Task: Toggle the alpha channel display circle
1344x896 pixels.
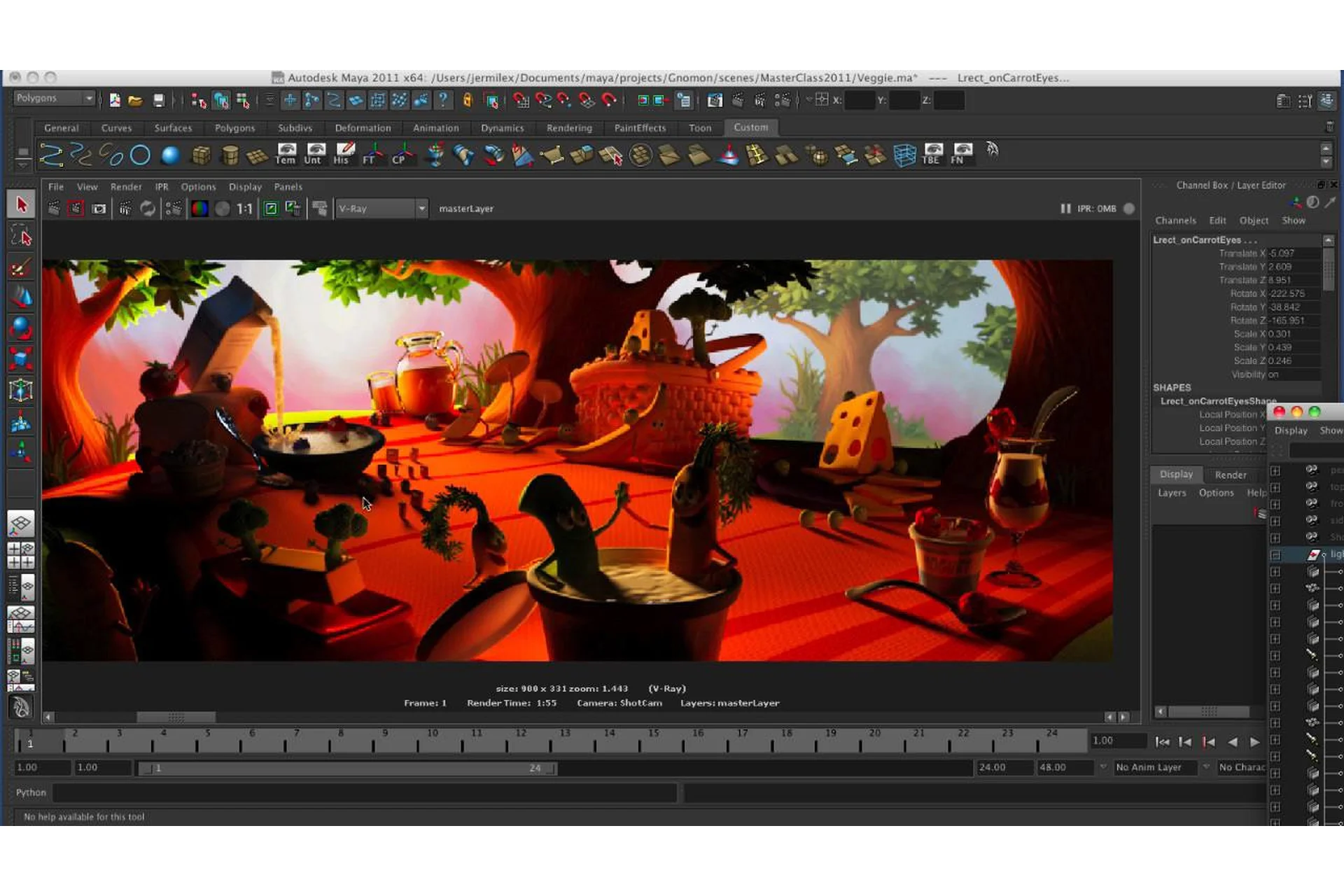Action: (x=222, y=209)
